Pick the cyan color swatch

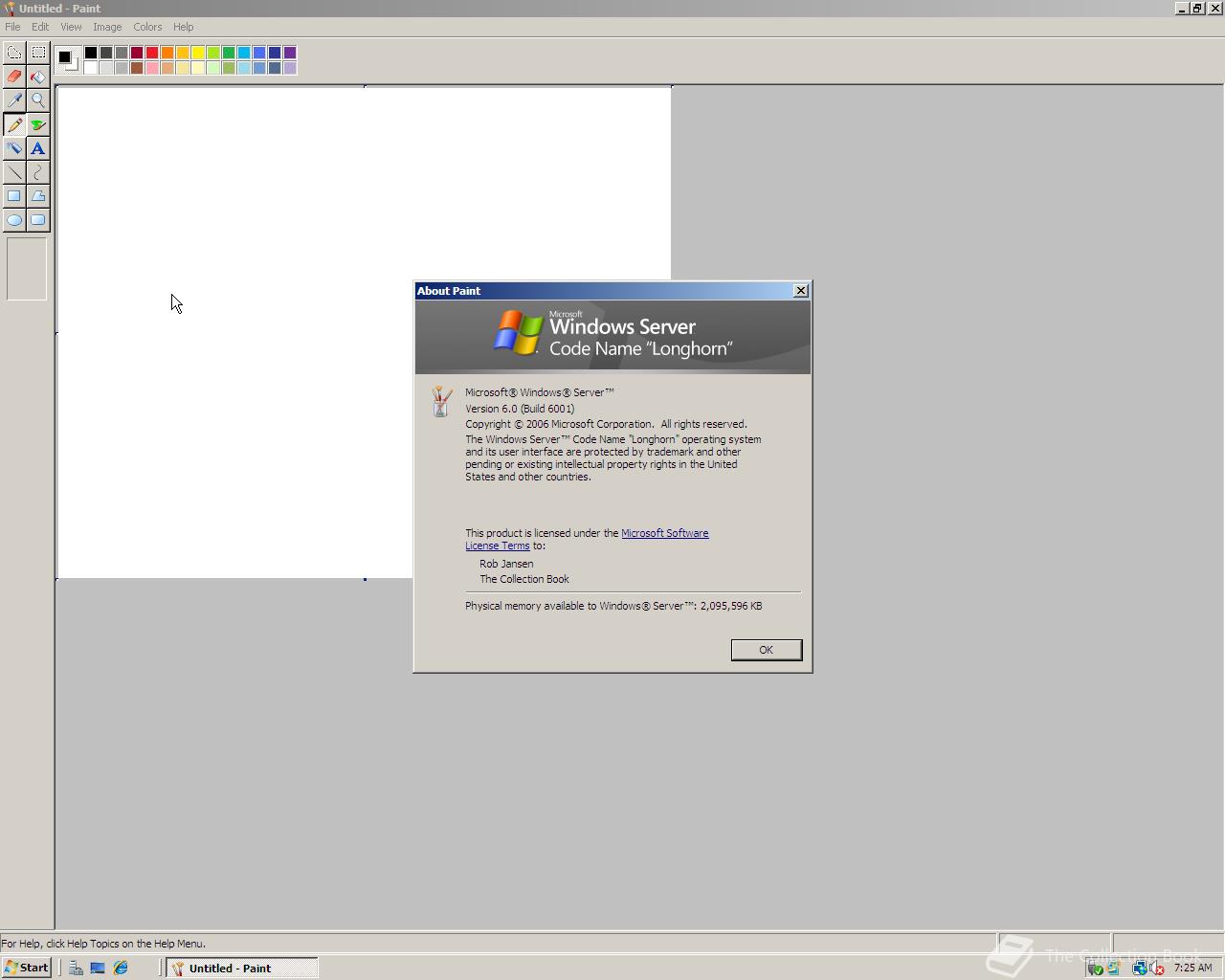click(x=244, y=53)
